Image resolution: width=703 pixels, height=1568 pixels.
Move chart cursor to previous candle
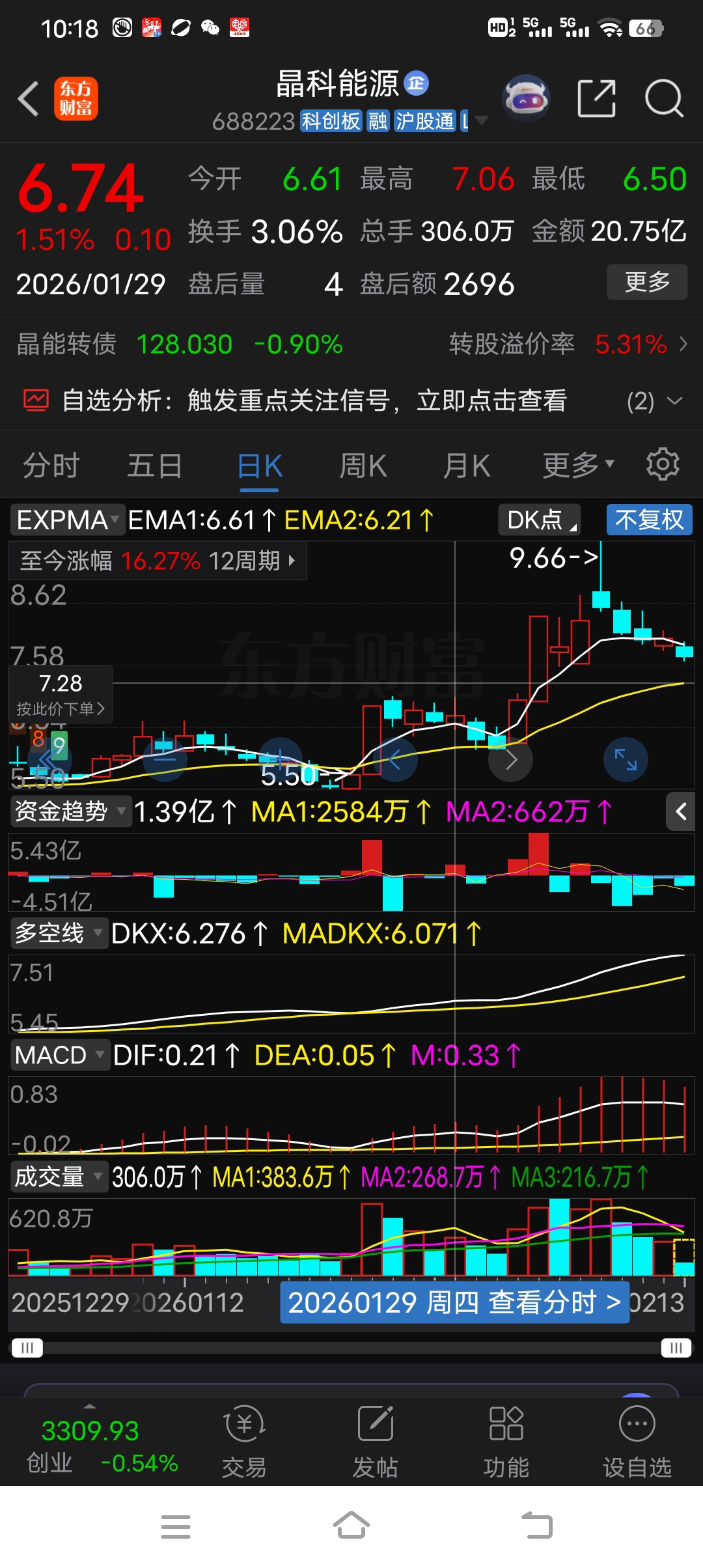(x=394, y=759)
